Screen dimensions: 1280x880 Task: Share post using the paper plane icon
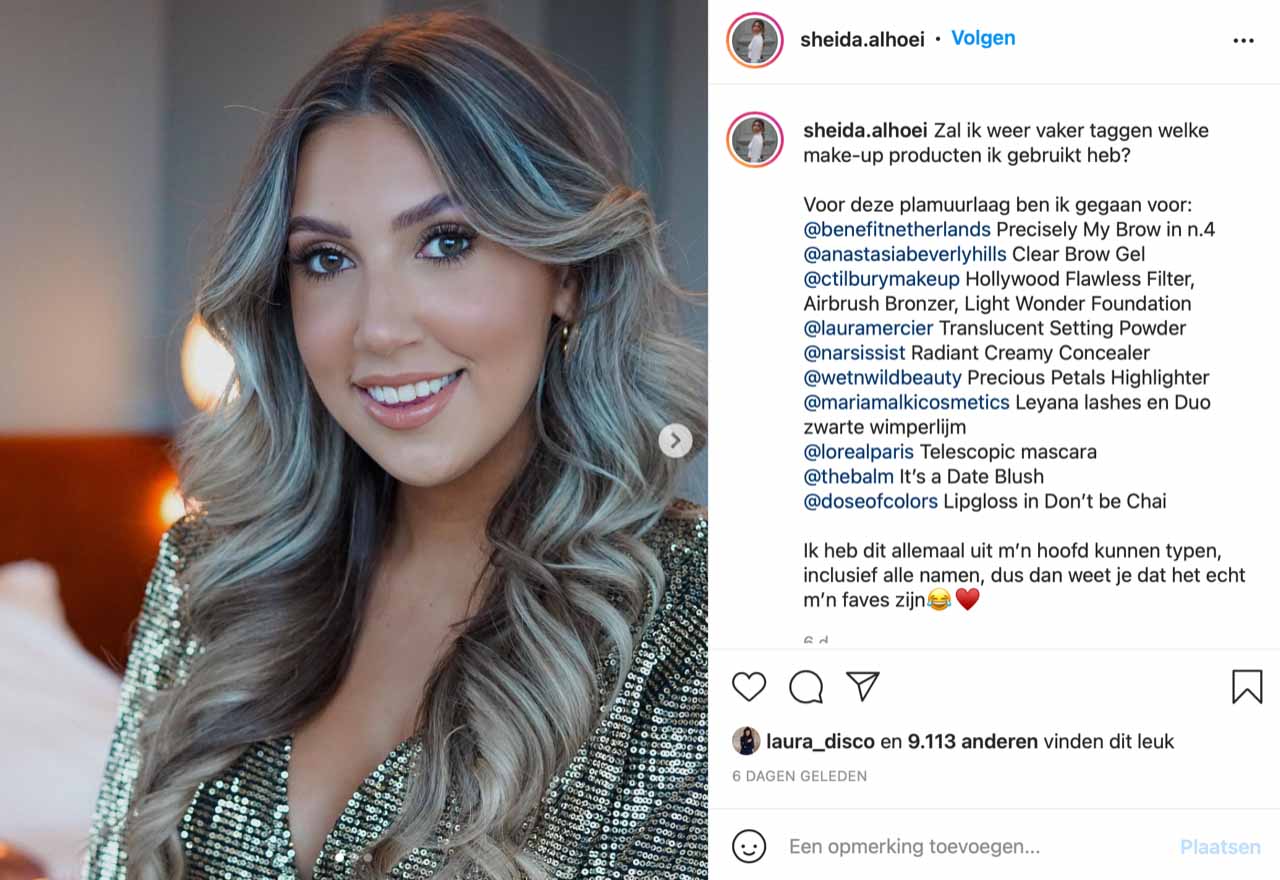[x=862, y=686]
